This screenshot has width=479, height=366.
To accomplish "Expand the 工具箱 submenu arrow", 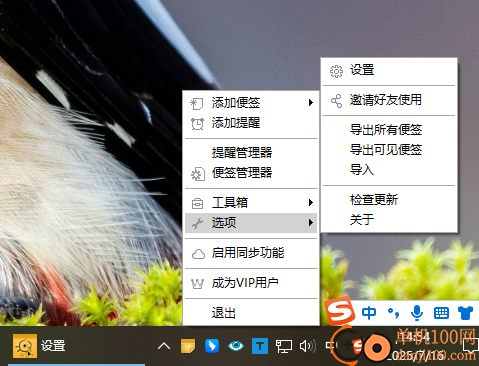I will click(311, 203).
